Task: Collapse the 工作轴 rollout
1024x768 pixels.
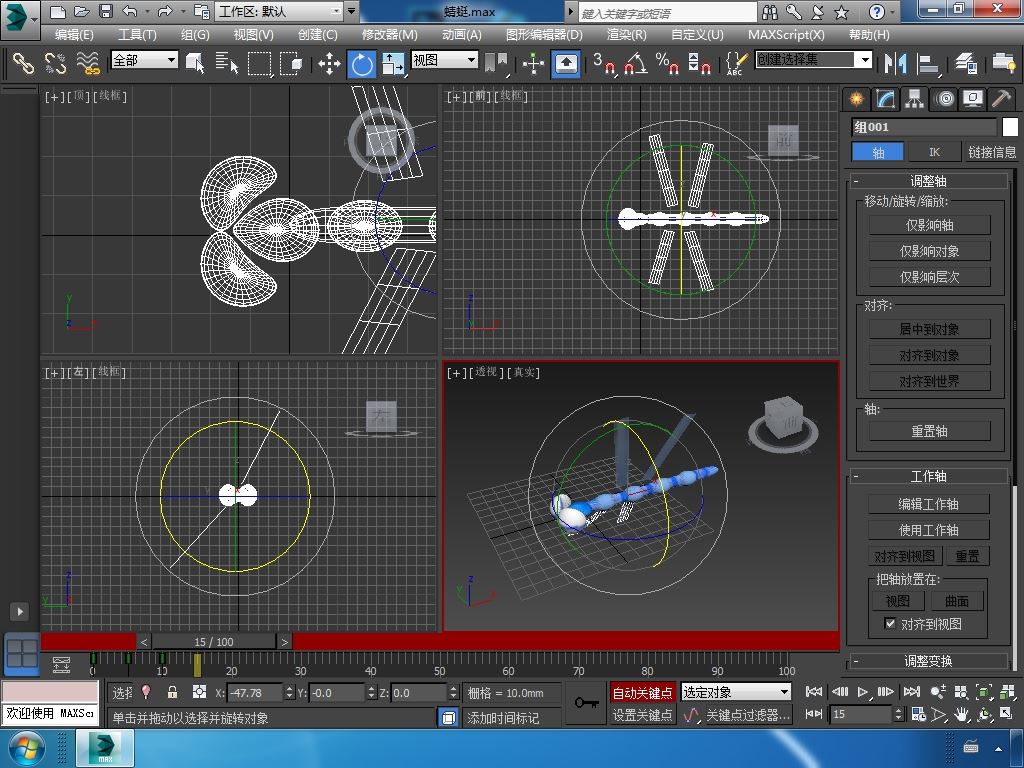Action: [928, 476]
